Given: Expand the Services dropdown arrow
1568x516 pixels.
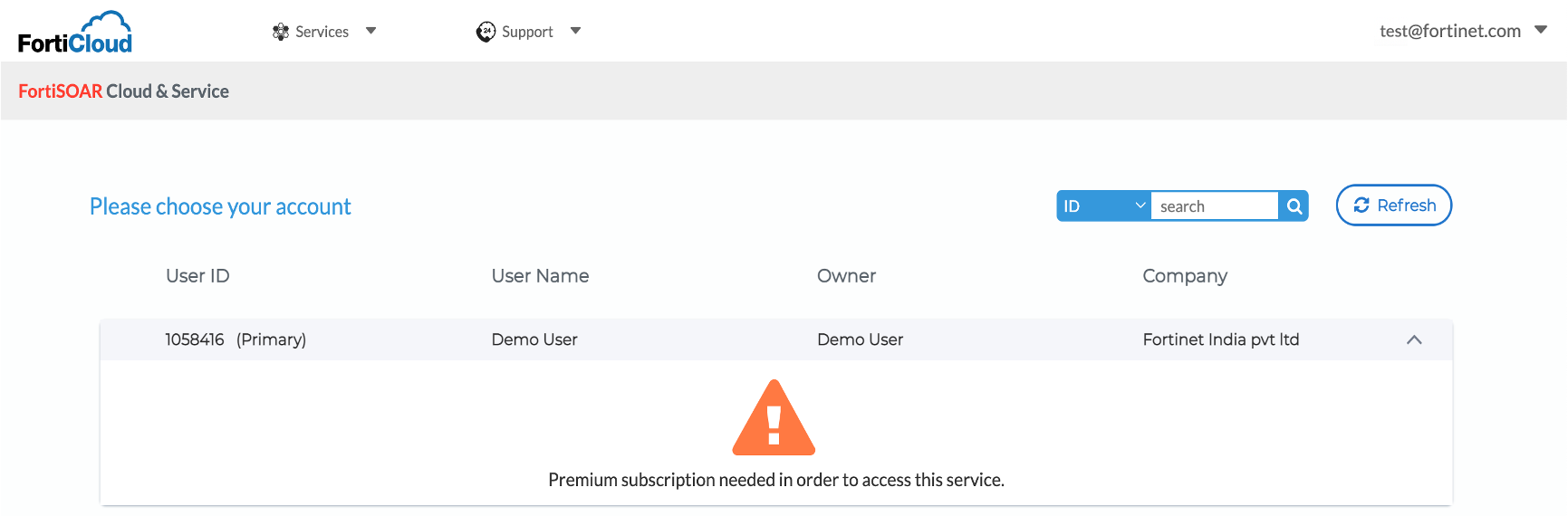Looking at the screenshot, I should coord(371,31).
